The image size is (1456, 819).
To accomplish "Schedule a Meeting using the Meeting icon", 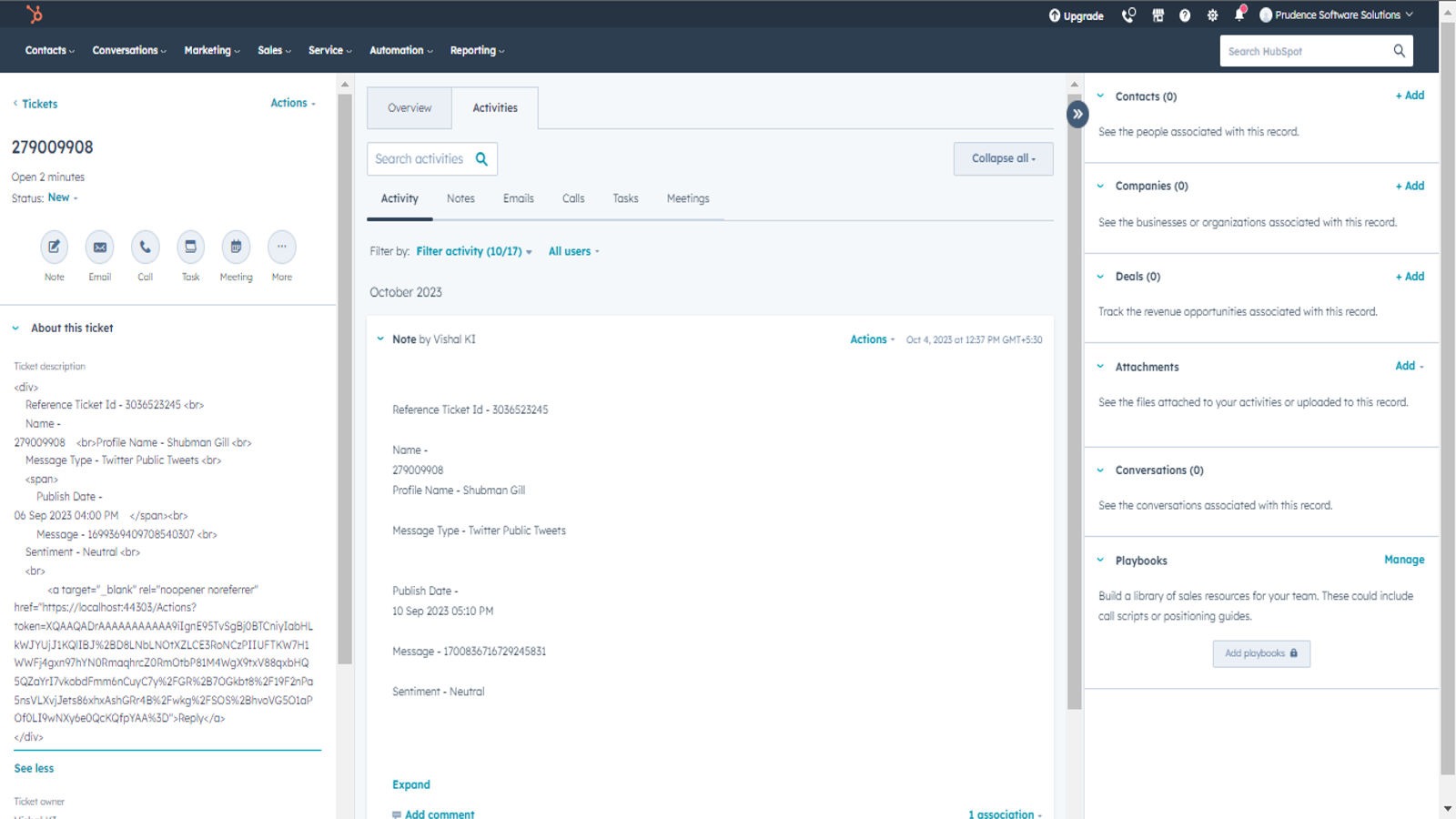I will 236,247.
